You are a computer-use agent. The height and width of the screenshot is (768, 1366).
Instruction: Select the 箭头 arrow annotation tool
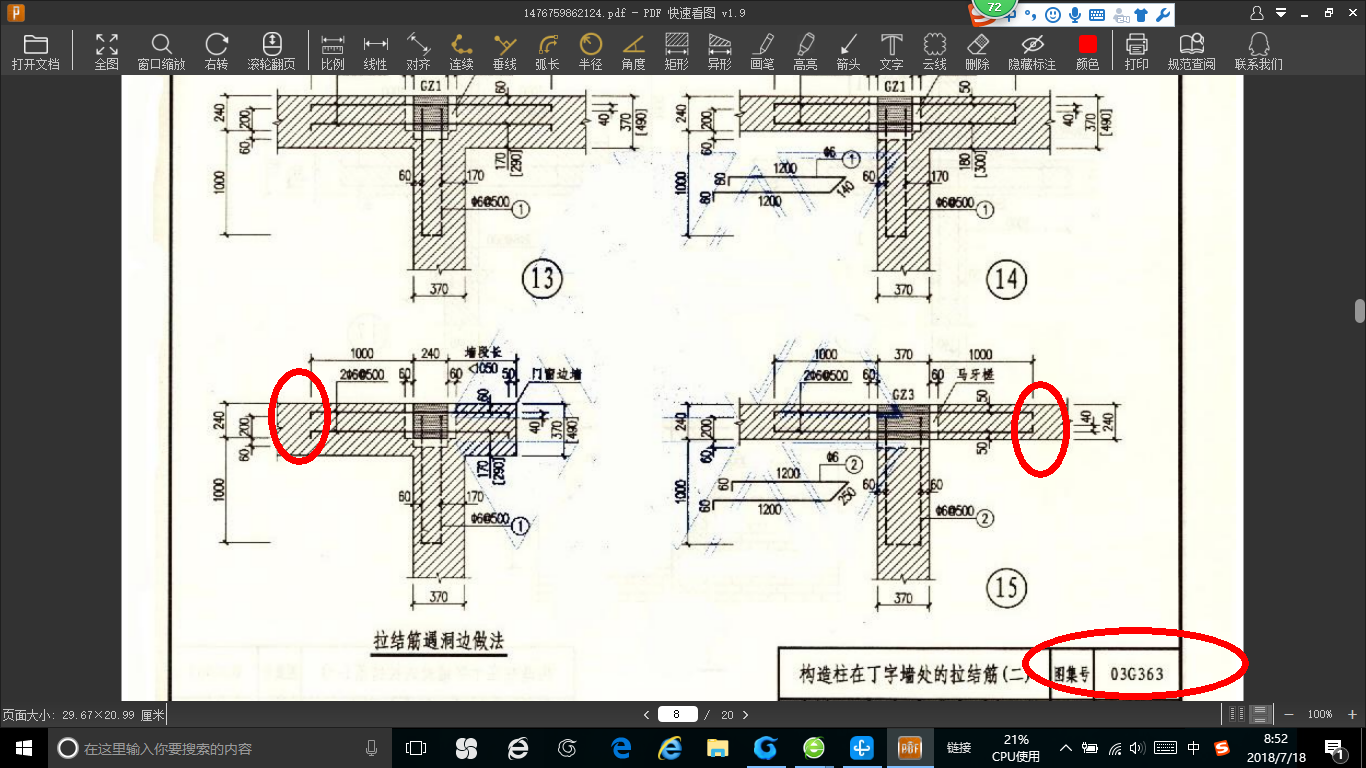pyautogui.click(x=848, y=51)
